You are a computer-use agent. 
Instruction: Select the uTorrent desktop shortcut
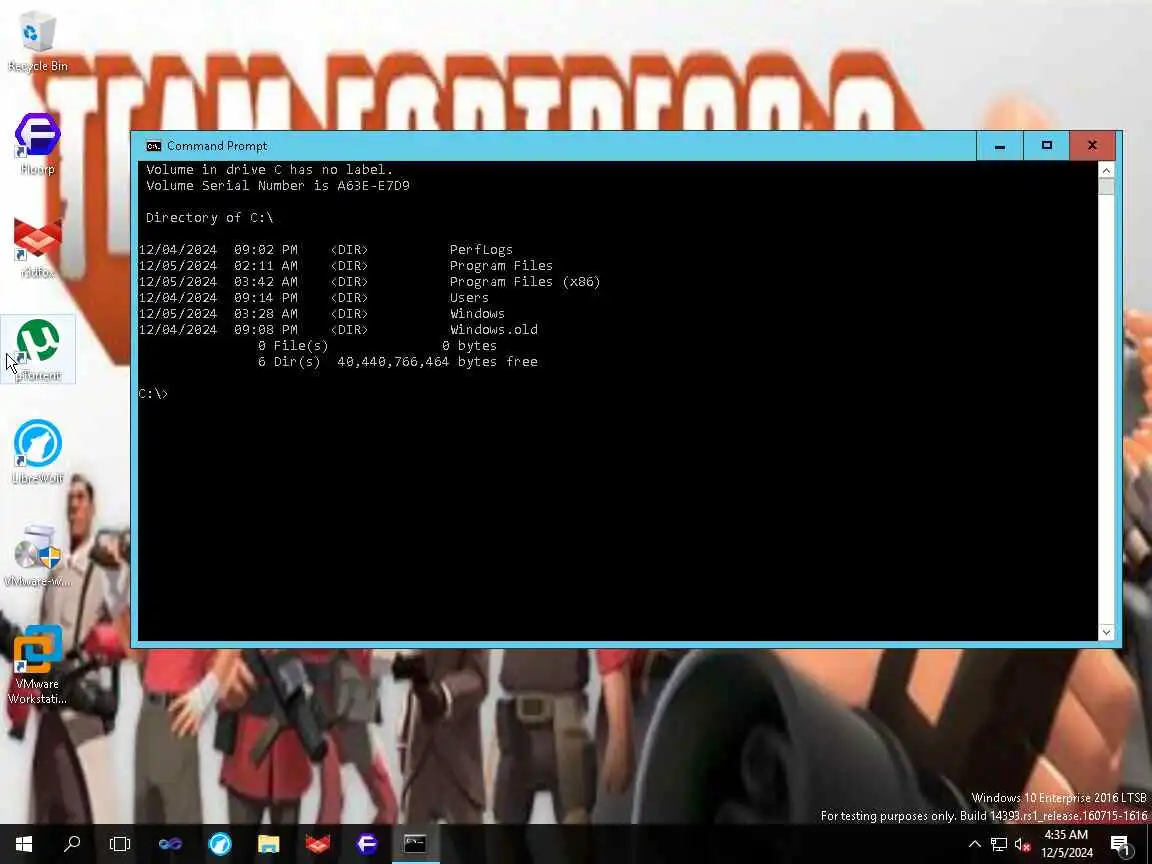(37, 350)
